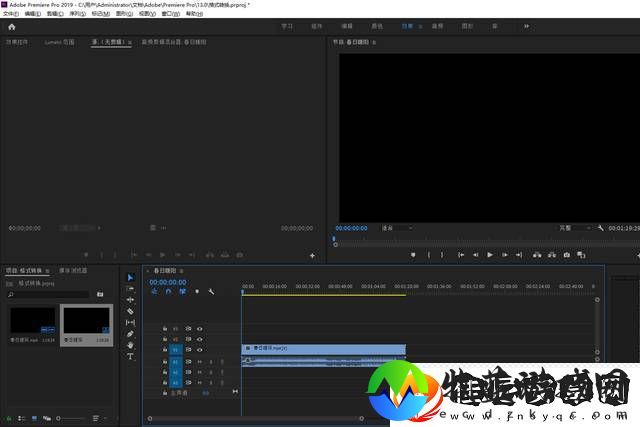Click the Home icon in top bar
Viewport: 640px width, 427px height.
point(11,27)
